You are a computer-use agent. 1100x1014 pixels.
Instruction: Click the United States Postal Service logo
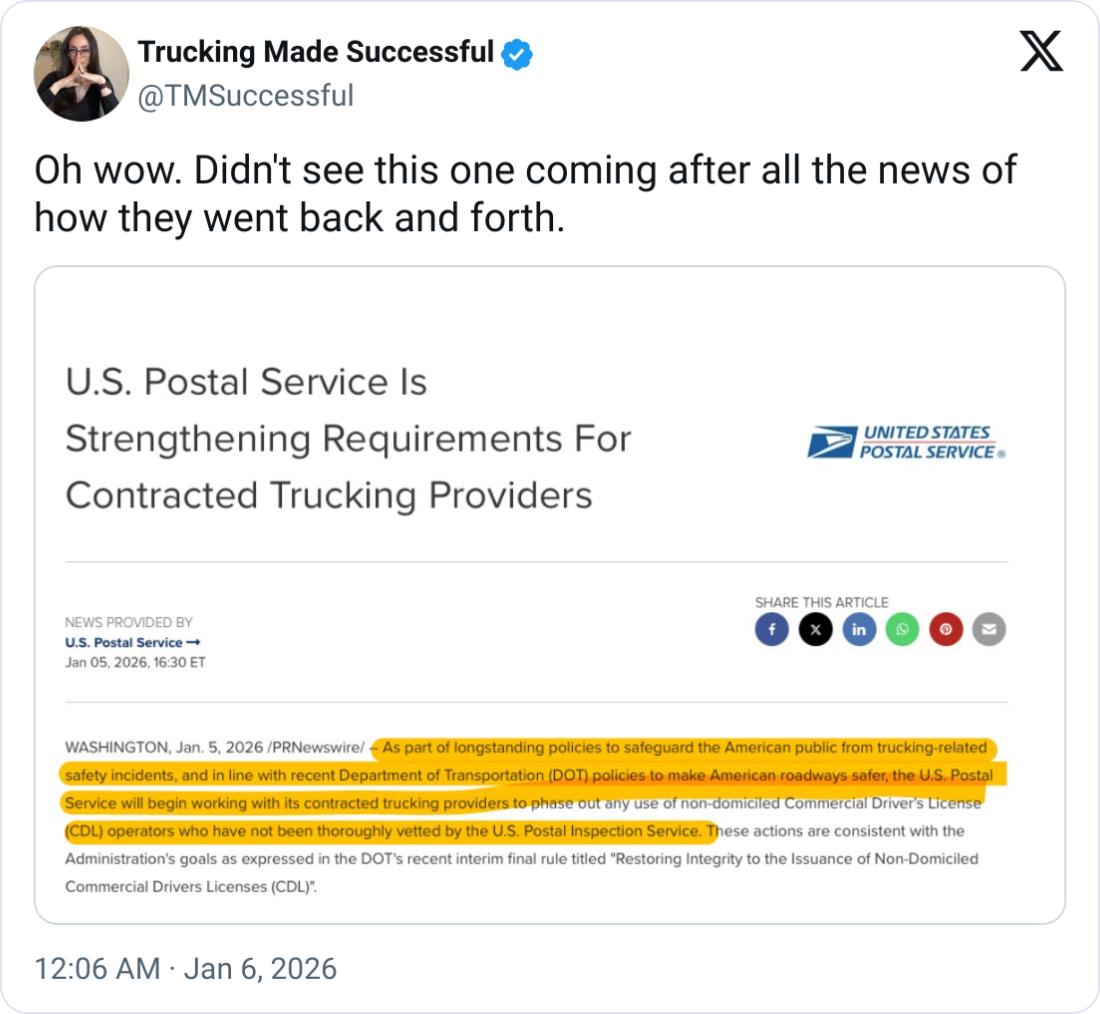(x=906, y=442)
